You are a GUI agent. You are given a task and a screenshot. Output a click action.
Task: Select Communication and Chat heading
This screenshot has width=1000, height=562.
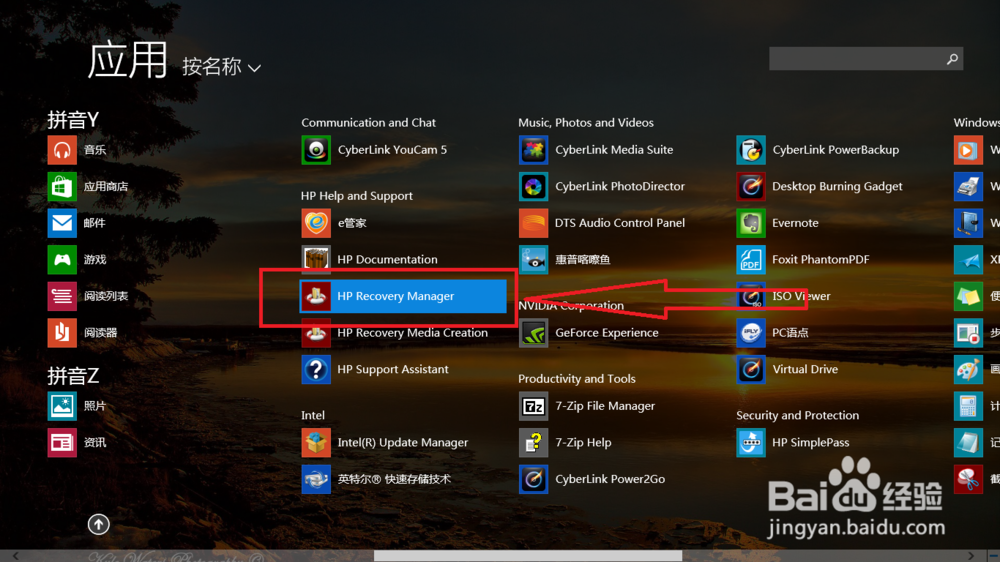(369, 122)
